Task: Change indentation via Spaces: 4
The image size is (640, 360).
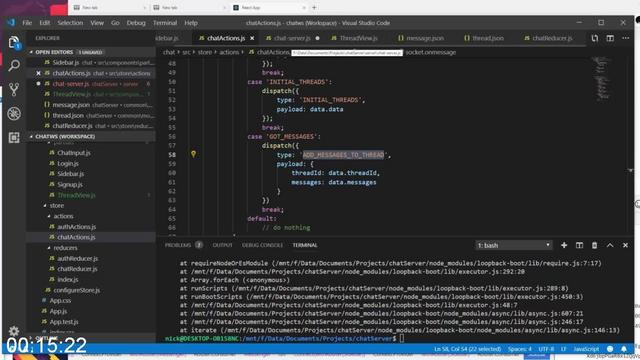Action: [x=520, y=349]
